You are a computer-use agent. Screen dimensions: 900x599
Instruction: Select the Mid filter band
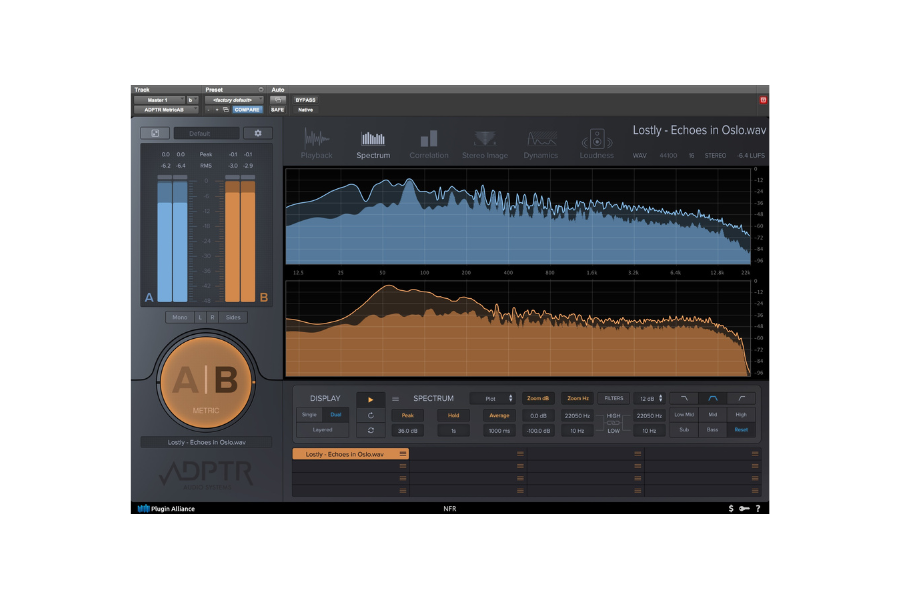pos(713,415)
